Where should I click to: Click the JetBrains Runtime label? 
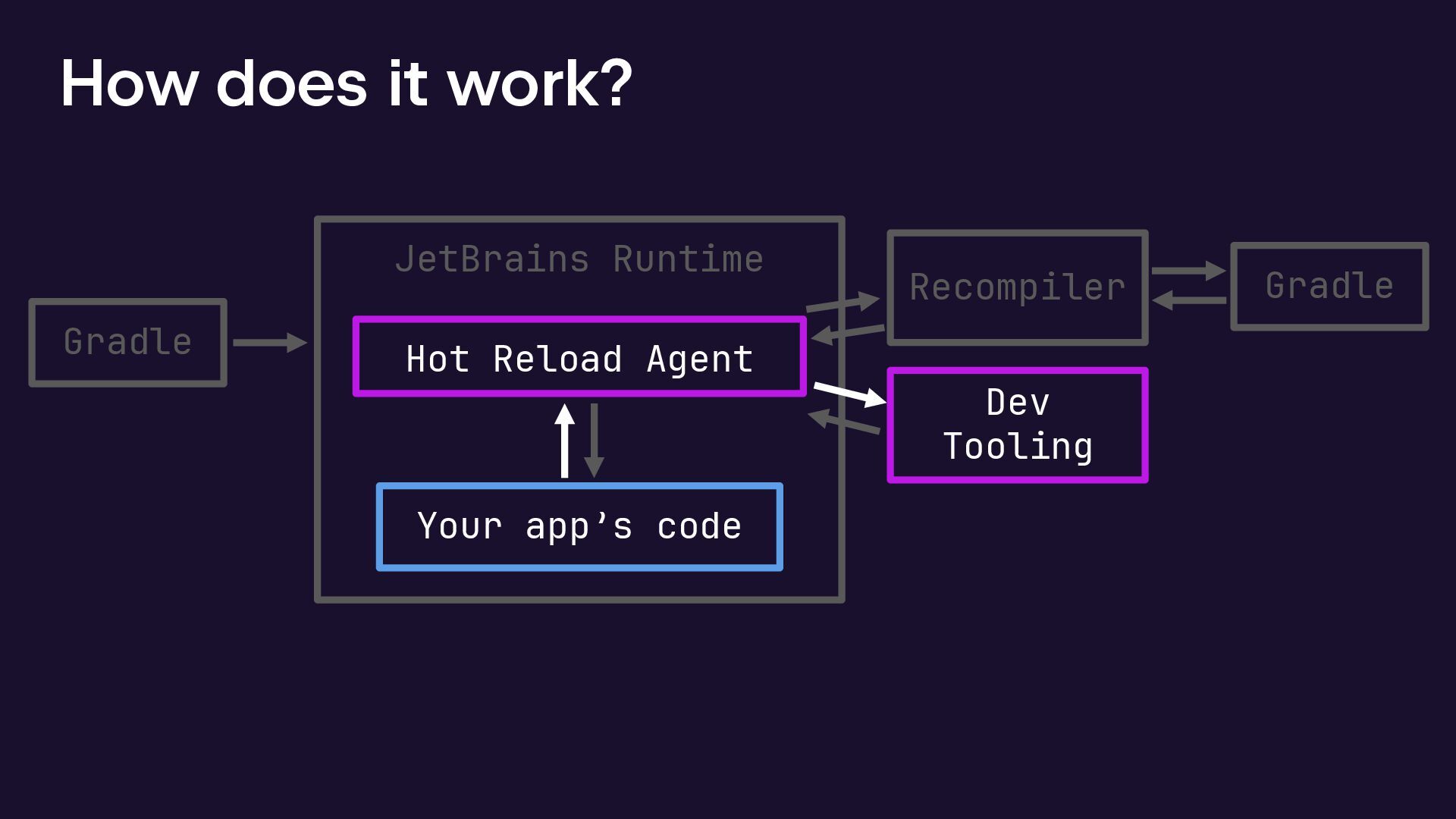(579, 259)
